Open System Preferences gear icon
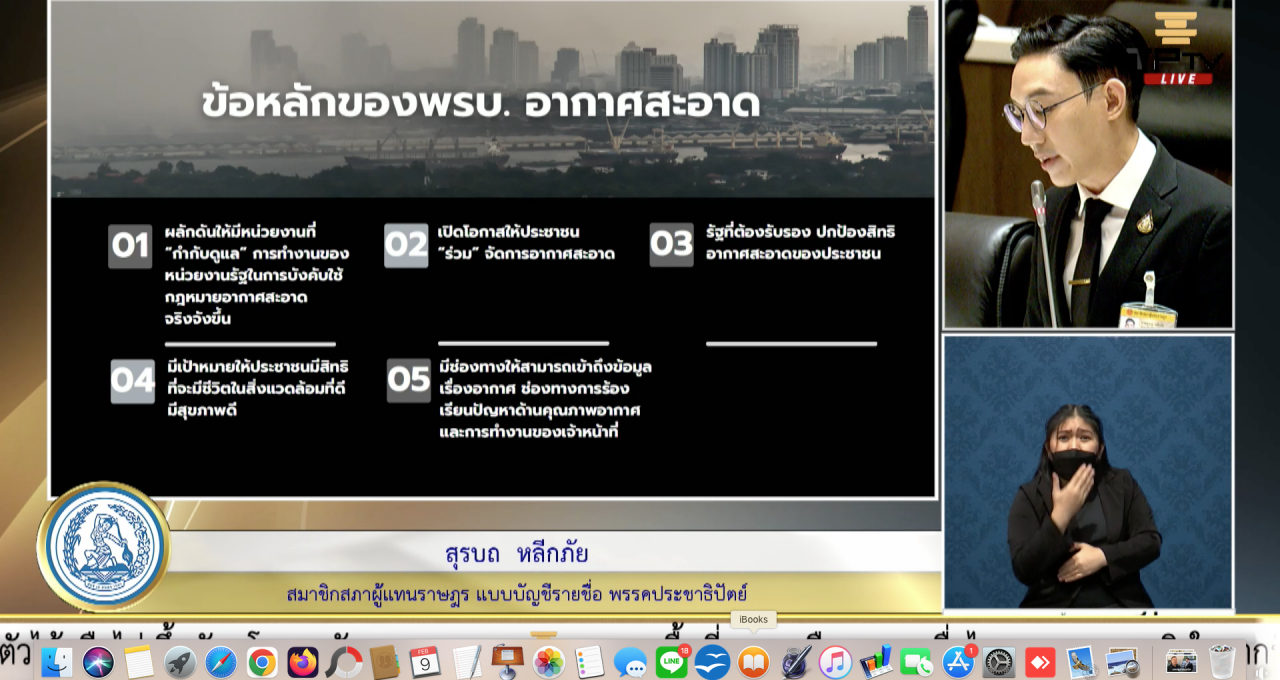Viewport: 1280px width, 680px height. coord(999,662)
